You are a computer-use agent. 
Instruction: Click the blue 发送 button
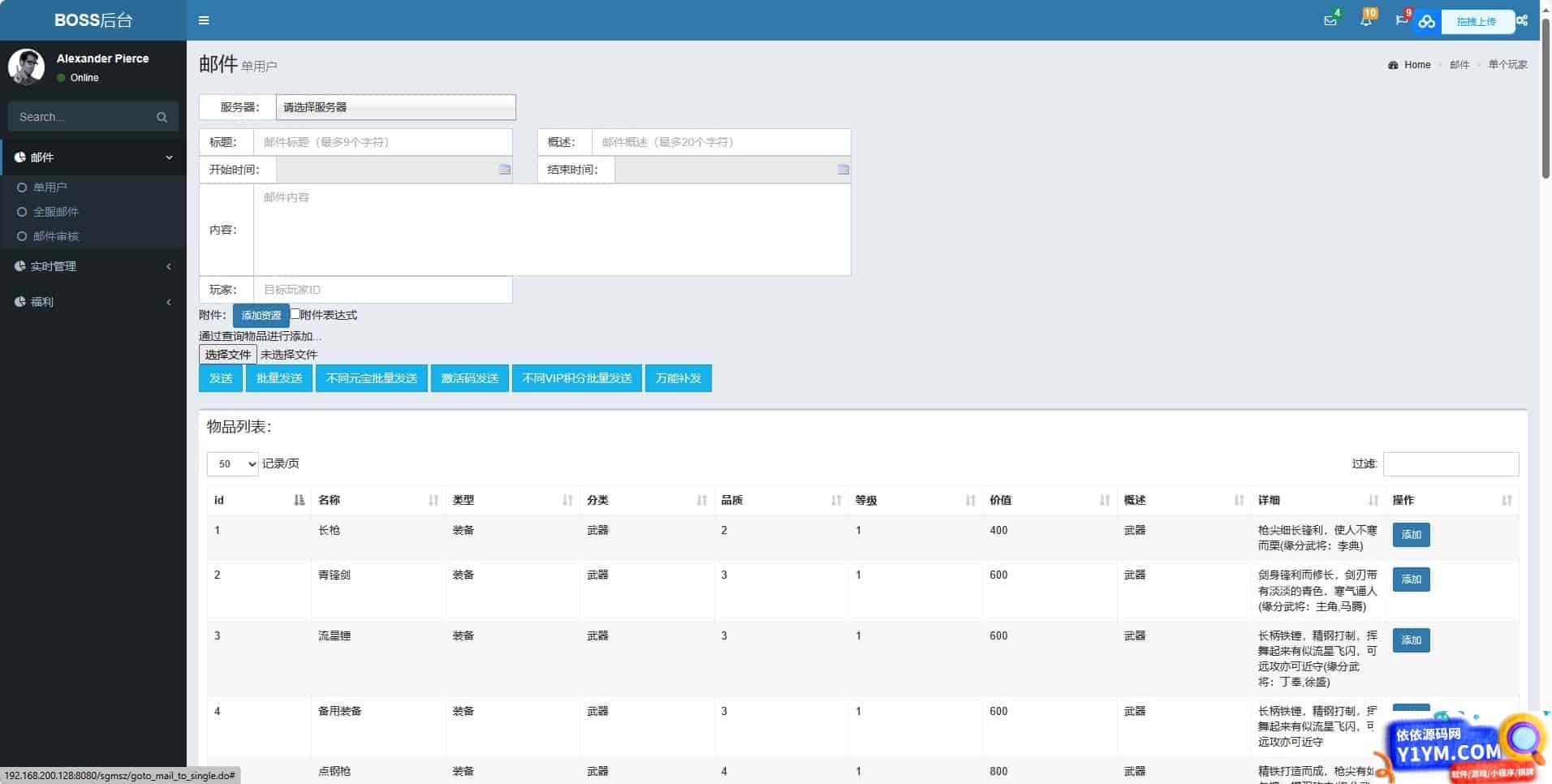(x=221, y=378)
